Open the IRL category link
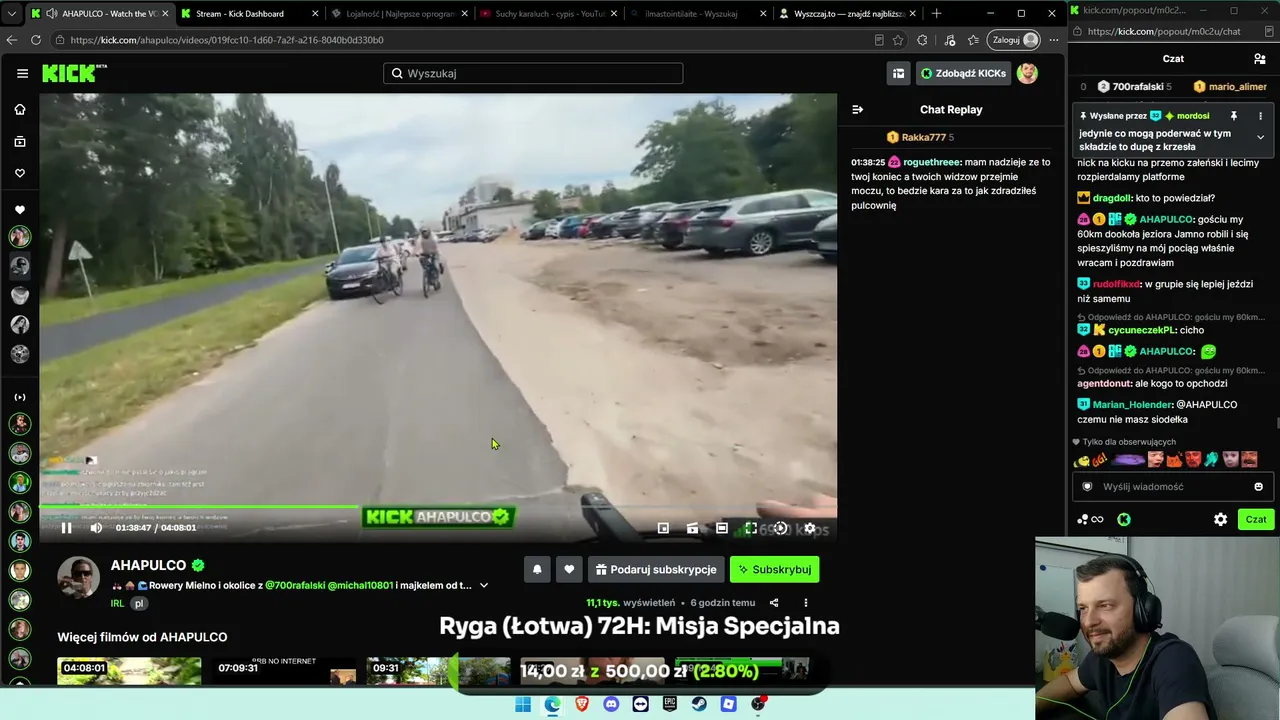The image size is (1280, 720). coord(118,604)
